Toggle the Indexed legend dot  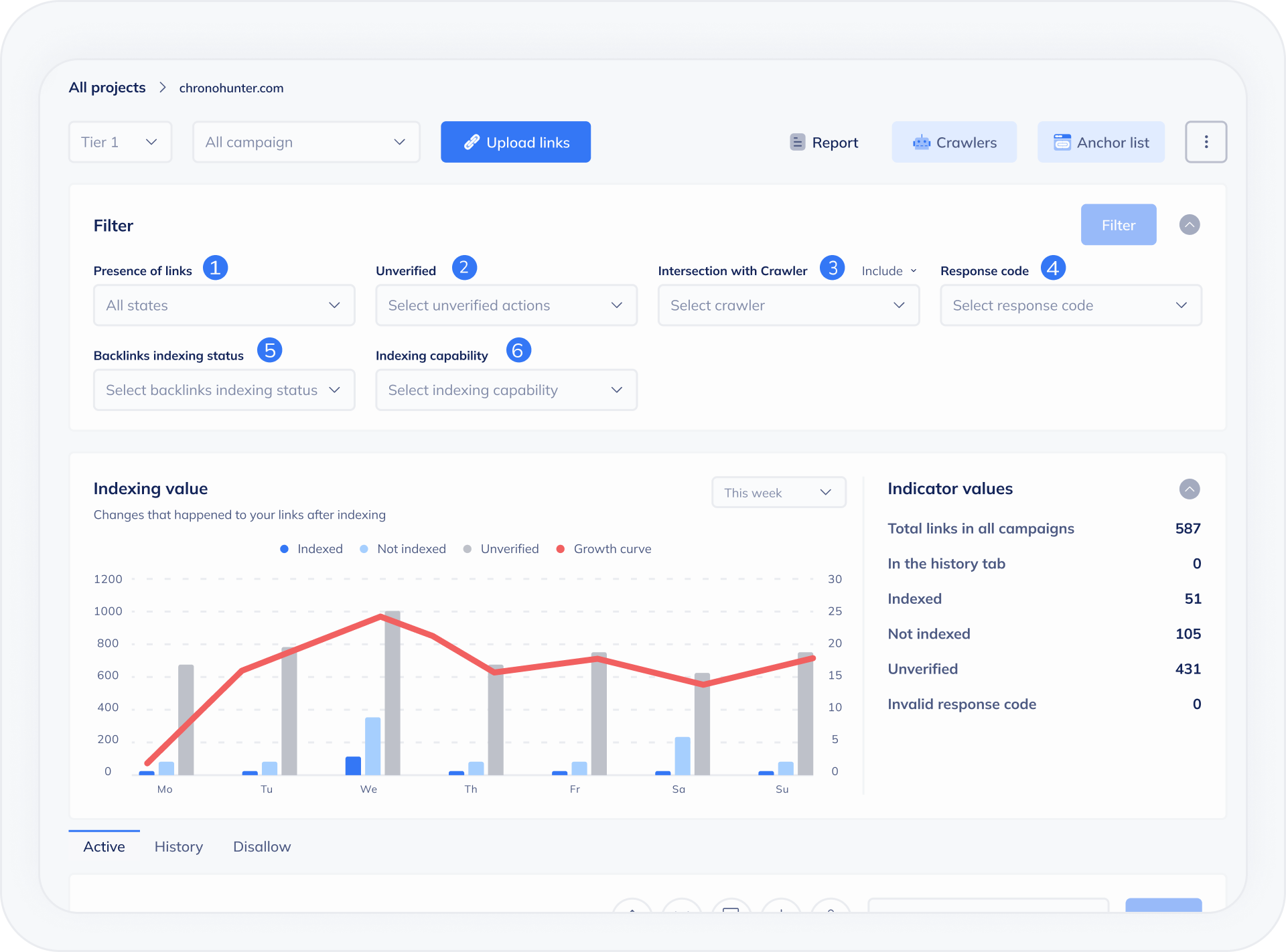[x=284, y=549]
